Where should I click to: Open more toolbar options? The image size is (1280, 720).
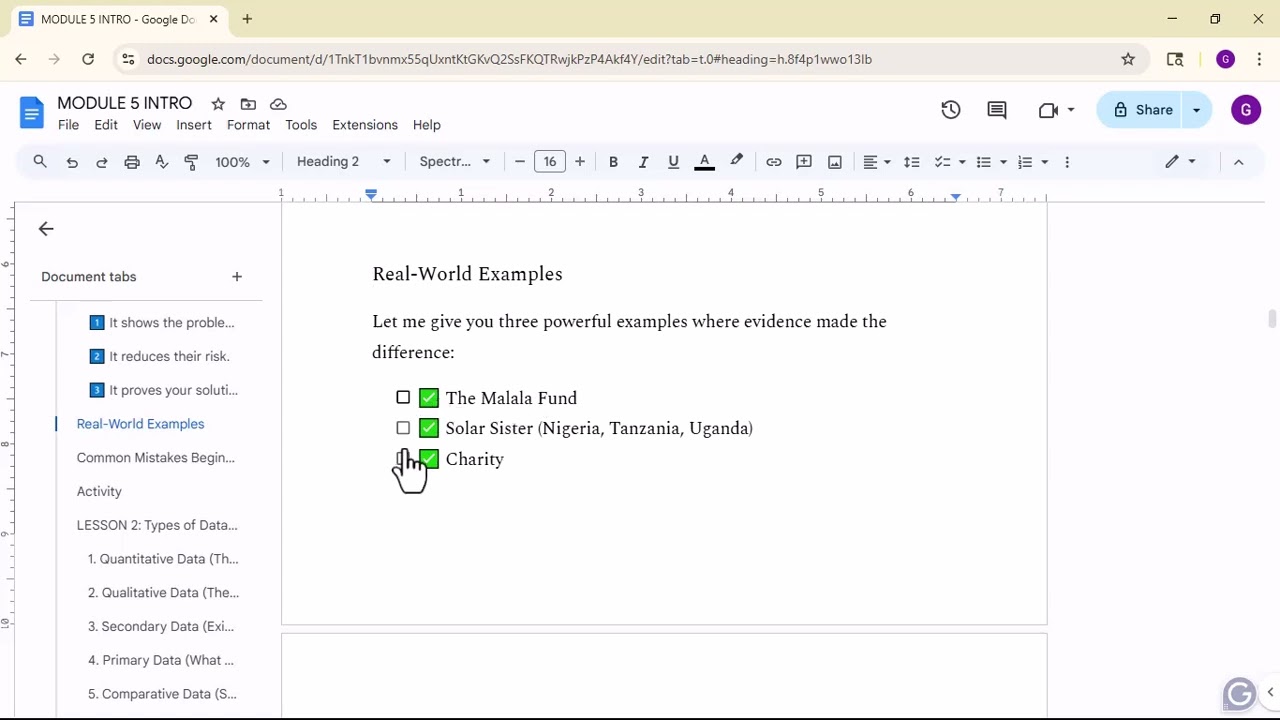1067,162
